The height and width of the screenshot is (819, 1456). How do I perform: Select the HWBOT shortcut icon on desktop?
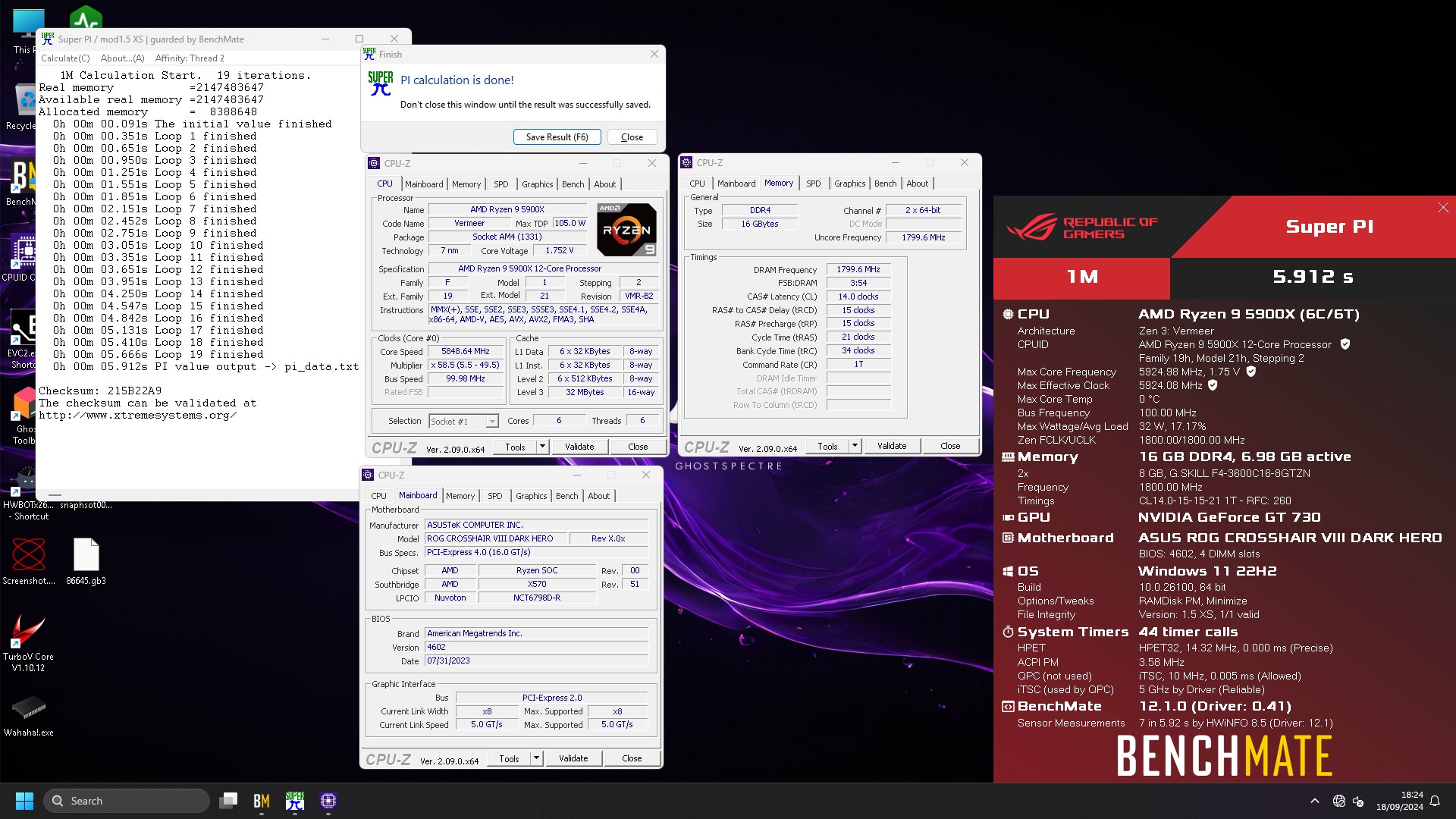28,493
